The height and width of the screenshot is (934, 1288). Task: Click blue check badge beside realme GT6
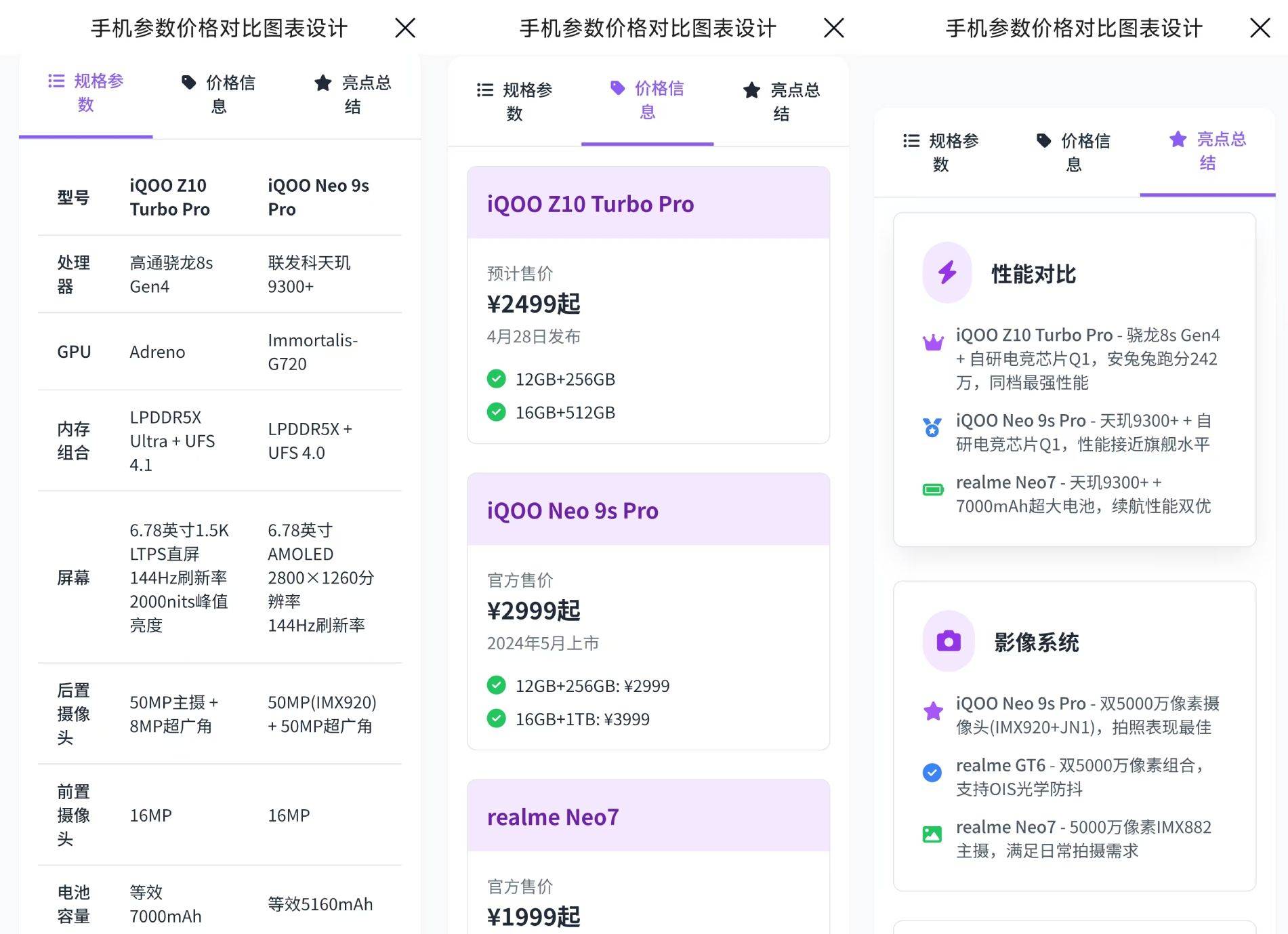932,772
